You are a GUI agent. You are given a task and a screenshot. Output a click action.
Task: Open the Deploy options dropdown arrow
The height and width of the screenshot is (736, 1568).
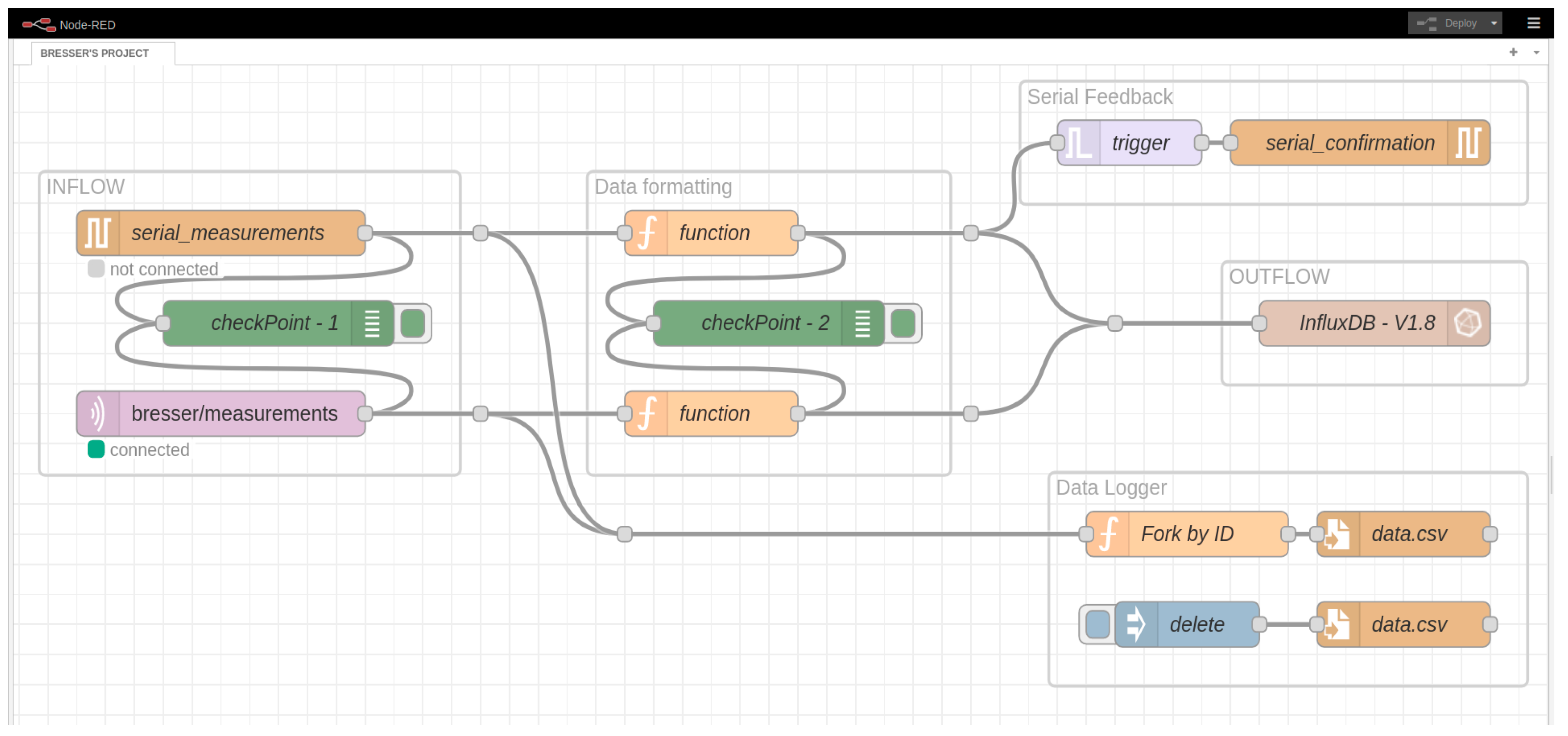pyautogui.click(x=1494, y=23)
